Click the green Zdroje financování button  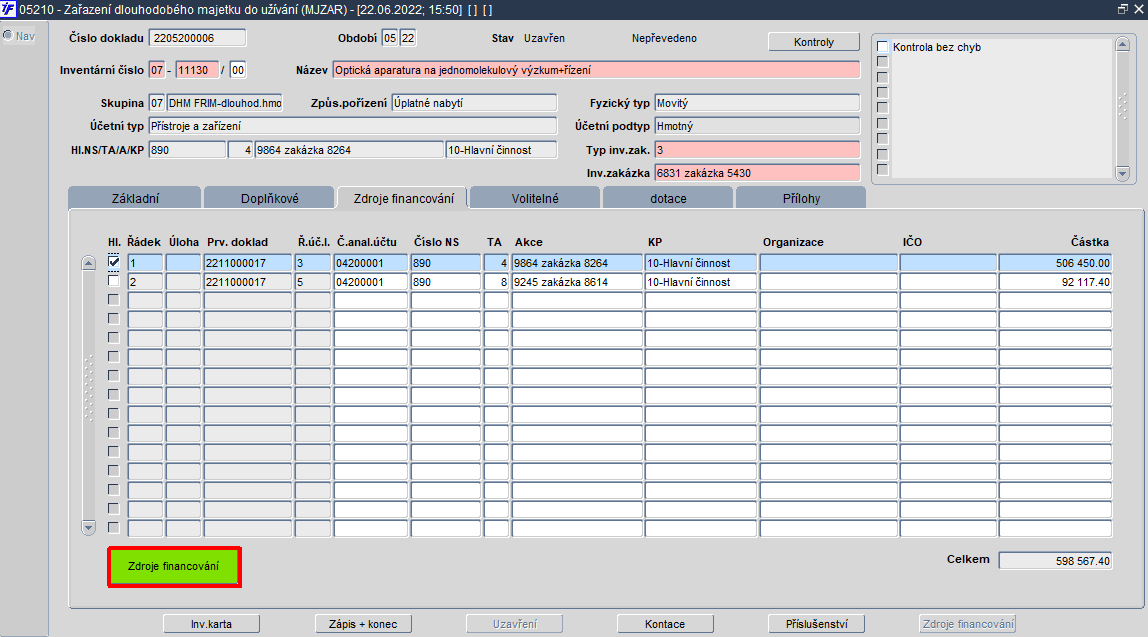[174, 567]
